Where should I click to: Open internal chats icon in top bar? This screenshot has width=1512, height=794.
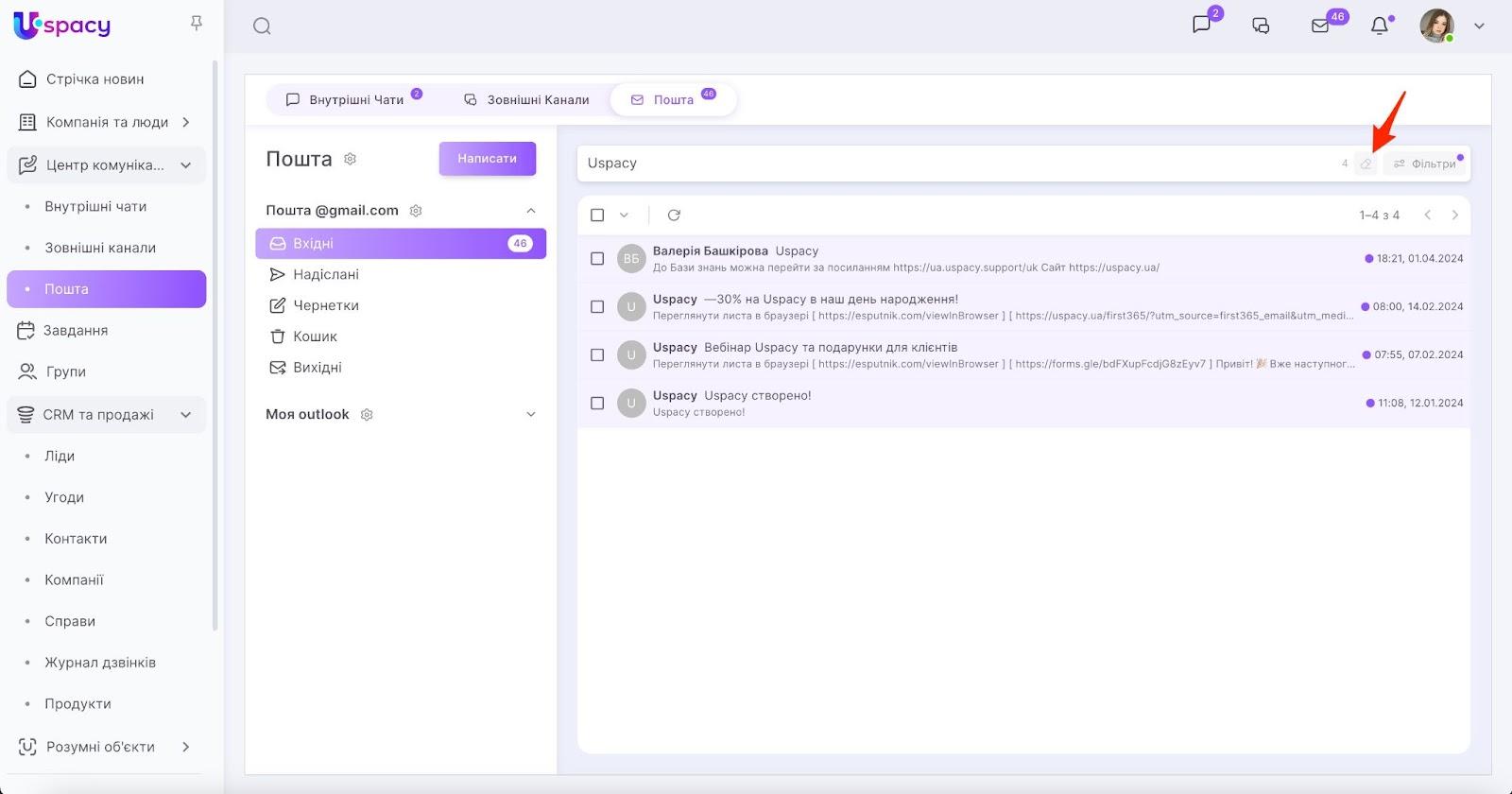click(x=1201, y=25)
